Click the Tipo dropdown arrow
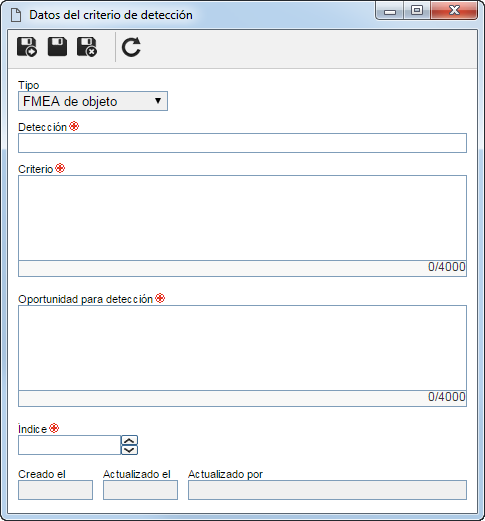Viewport: 485px width, 521px height. pos(158,101)
